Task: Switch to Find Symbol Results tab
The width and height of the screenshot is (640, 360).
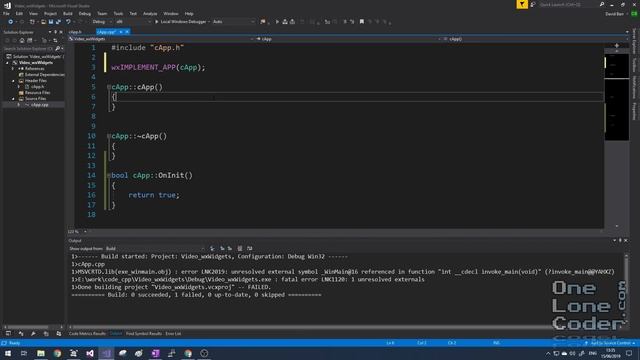Action: point(144,334)
